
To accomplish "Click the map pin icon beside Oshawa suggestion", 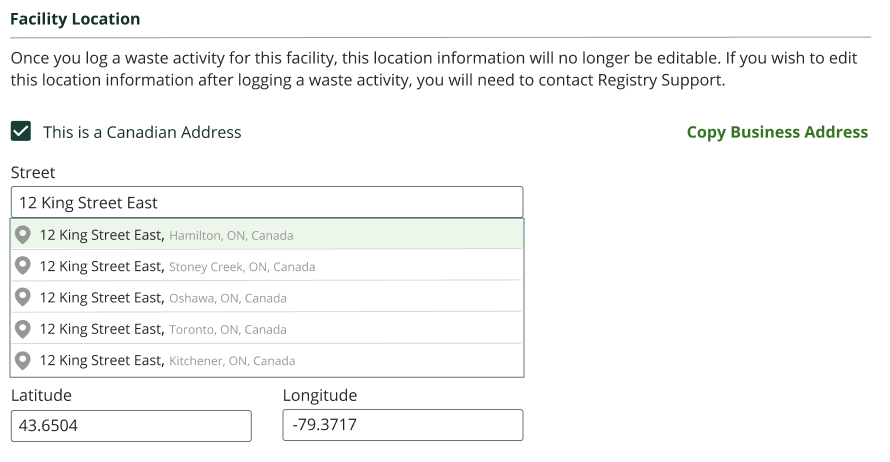I will coord(23,297).
